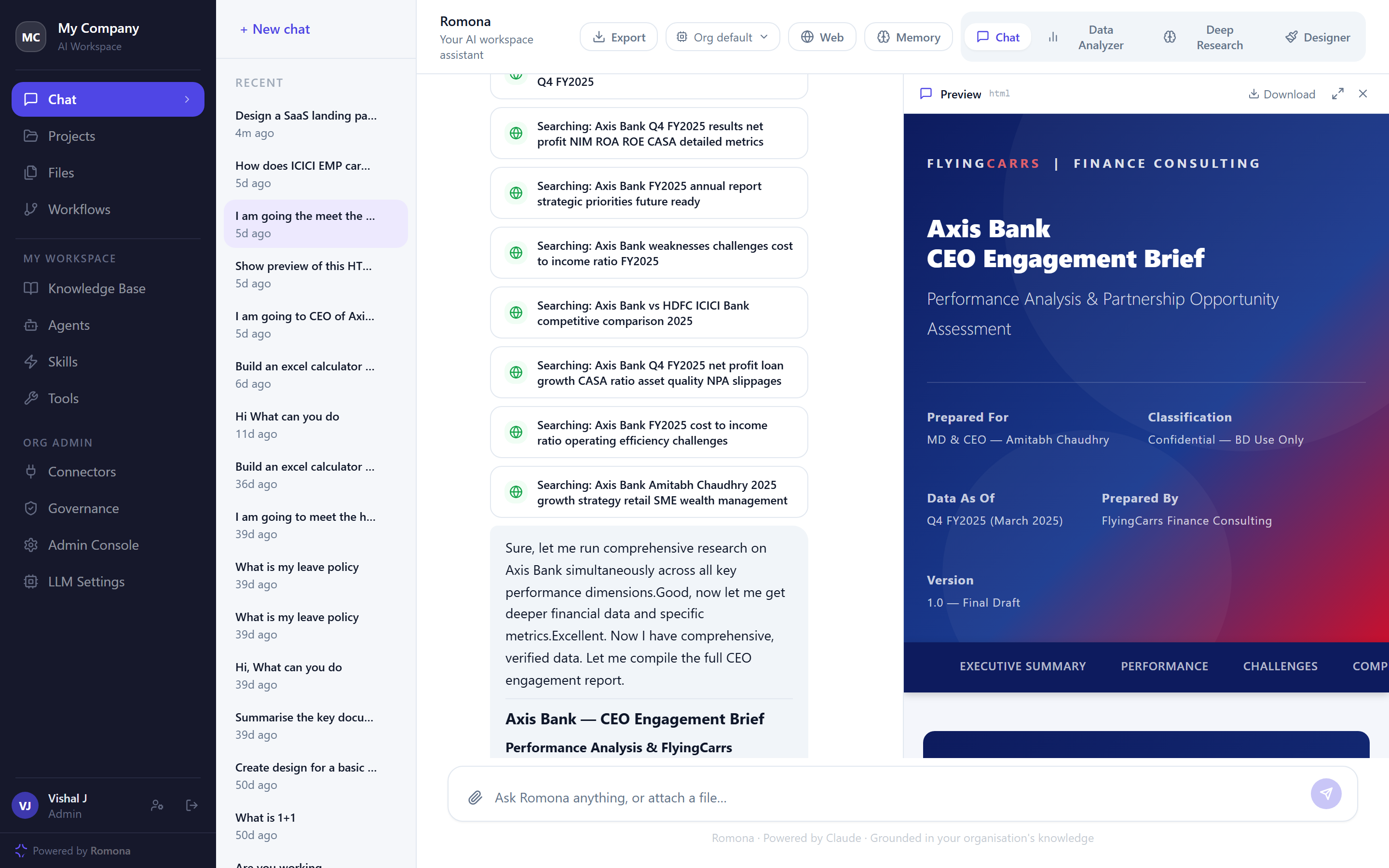The height and width of the screenshot is (868, 1389).
Task: Click the Export button
Action: pos(619,37)
